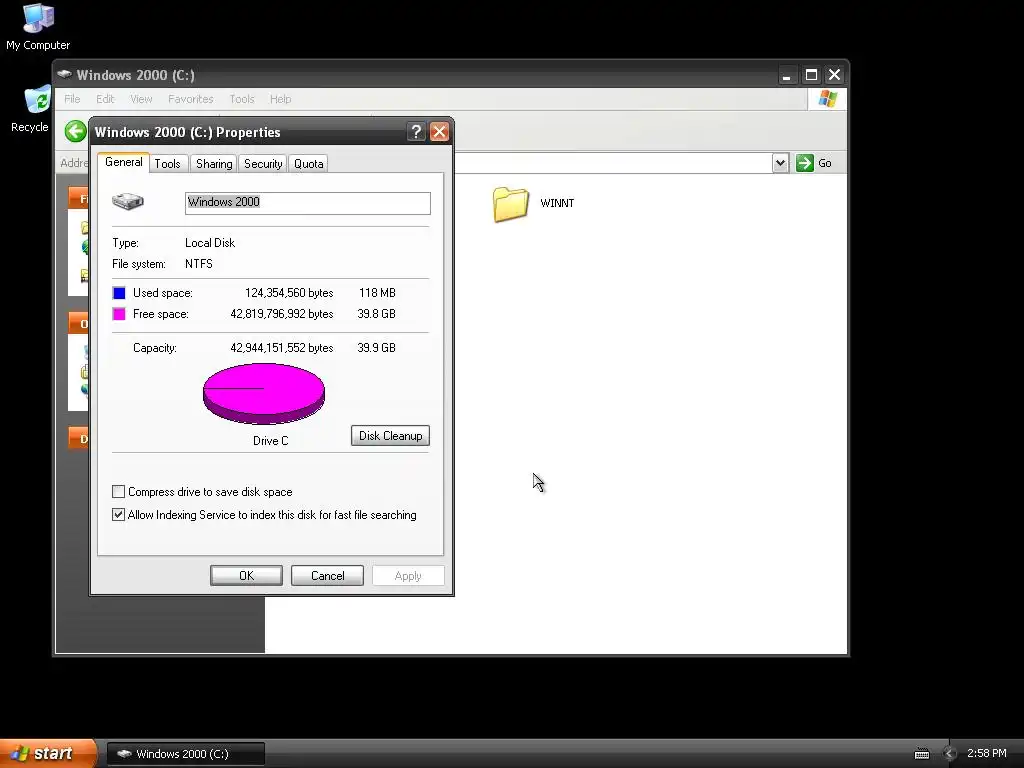Viewport: 1024px width, 768px height.
Task: Click the Cancel button
Action: (x=327, y=575)
